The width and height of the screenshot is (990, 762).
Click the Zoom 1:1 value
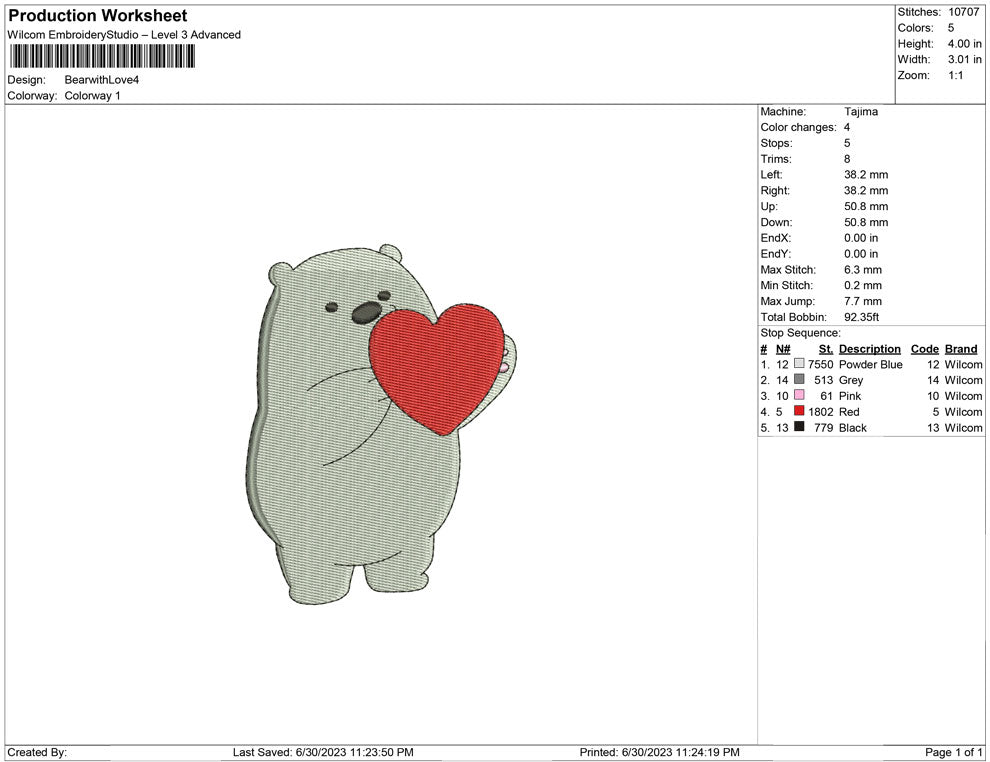pyautogui.click(x=955, y=76)
